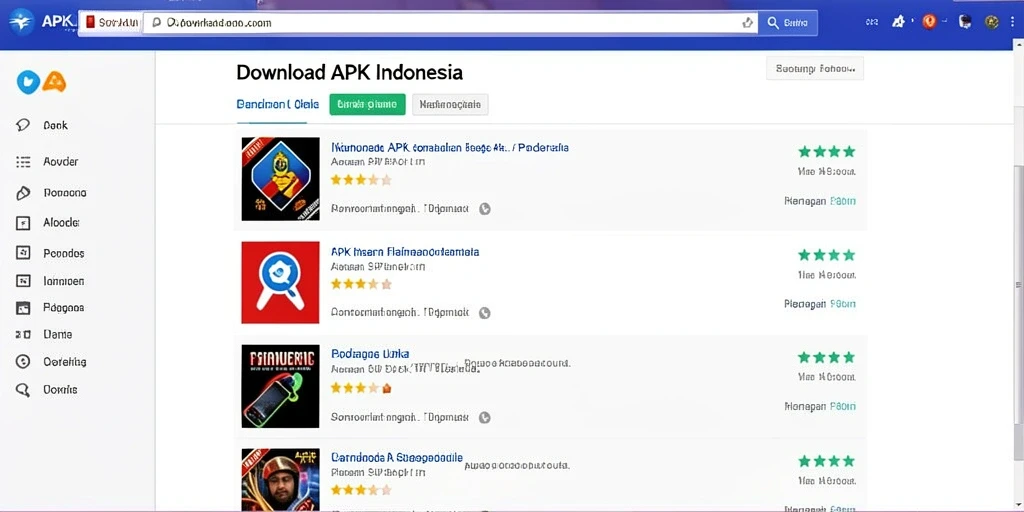
Task: Open the three-dot menu in header
Action: coord(1012,22)
